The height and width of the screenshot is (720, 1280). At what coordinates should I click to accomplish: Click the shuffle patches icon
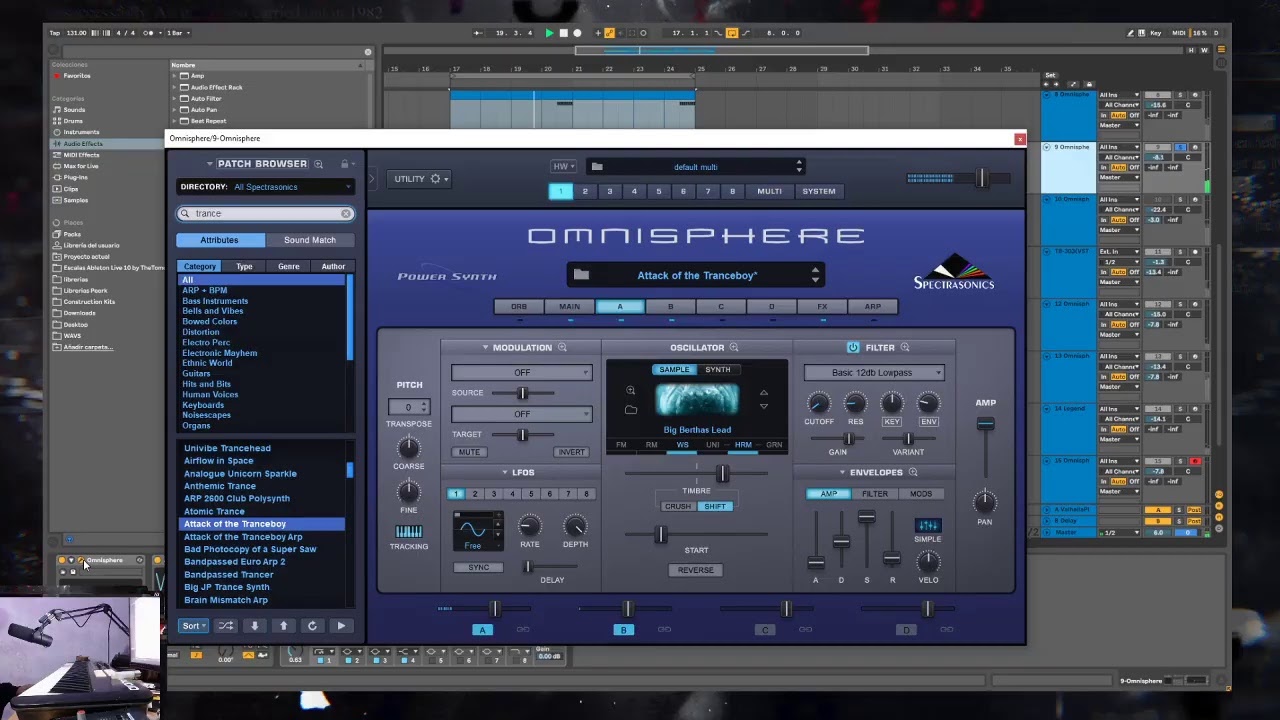tap(226, 626)
